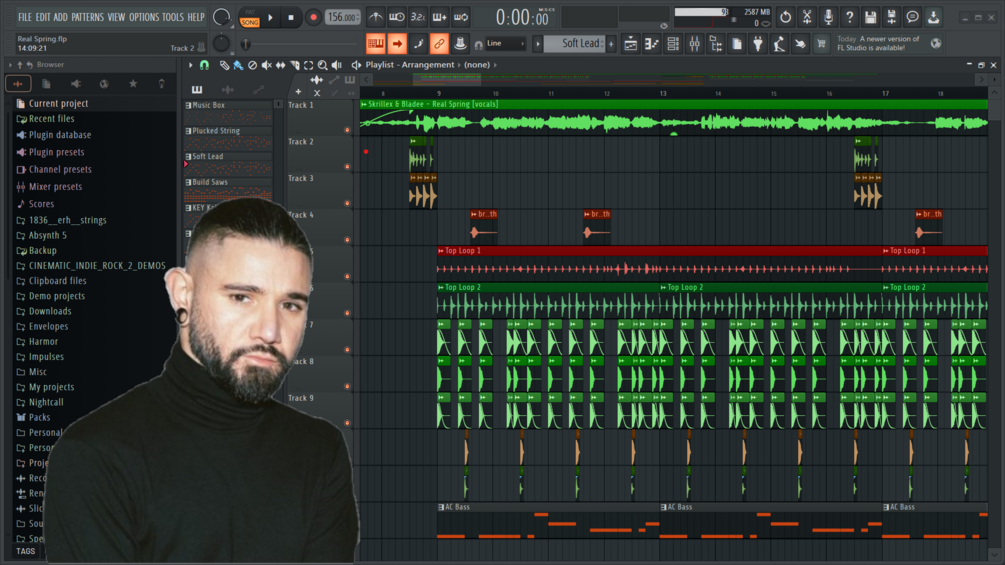Open the VIEW menu
This screenshot has height=565, width=1005.
116,17
